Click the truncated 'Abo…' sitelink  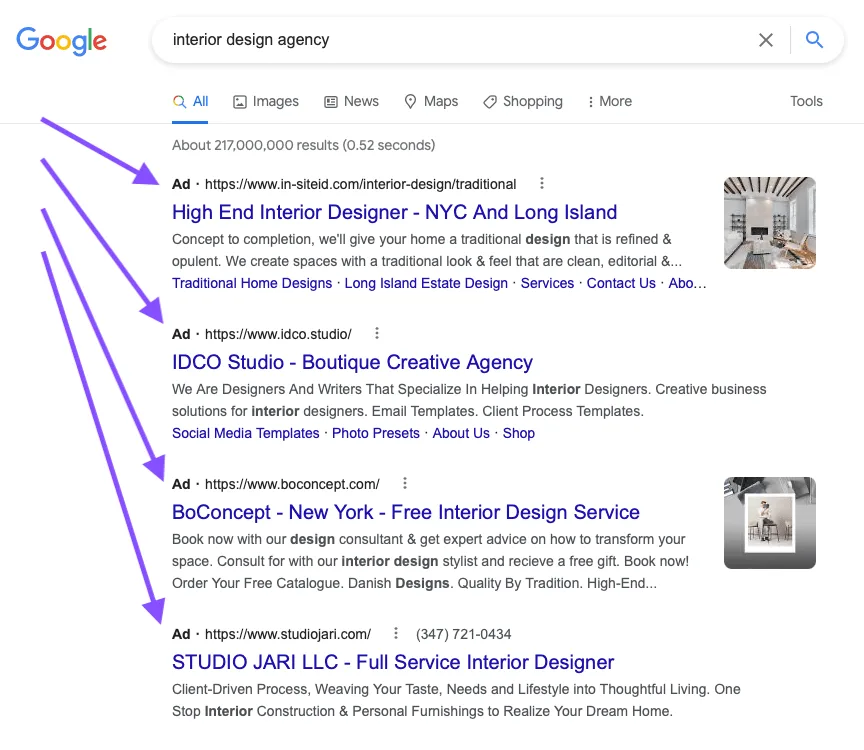click(687, 283)
